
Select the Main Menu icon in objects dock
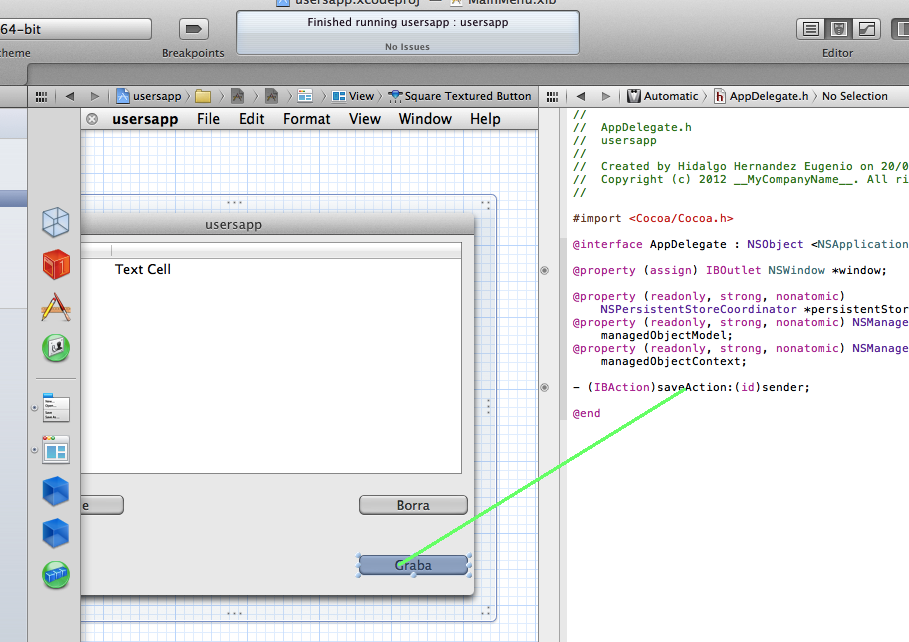(55, 408)
